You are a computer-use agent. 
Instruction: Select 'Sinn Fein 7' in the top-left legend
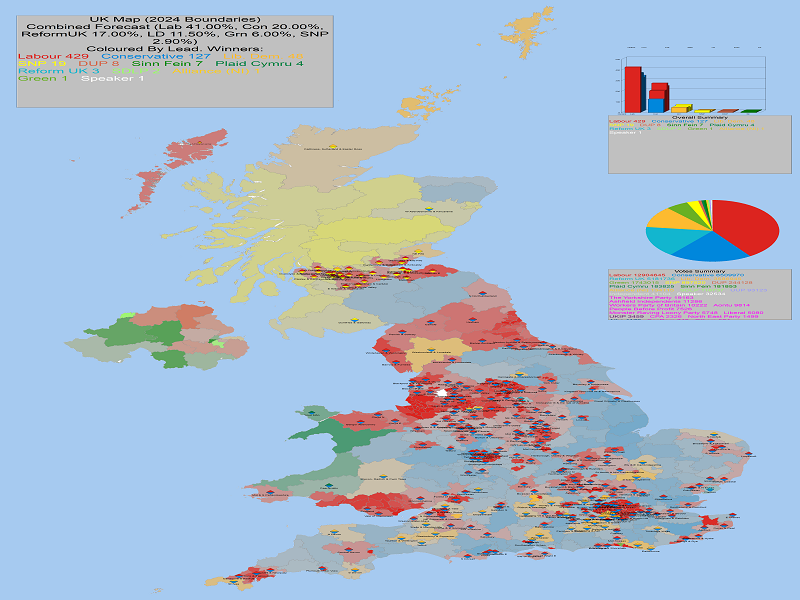[x=167, y=63]
